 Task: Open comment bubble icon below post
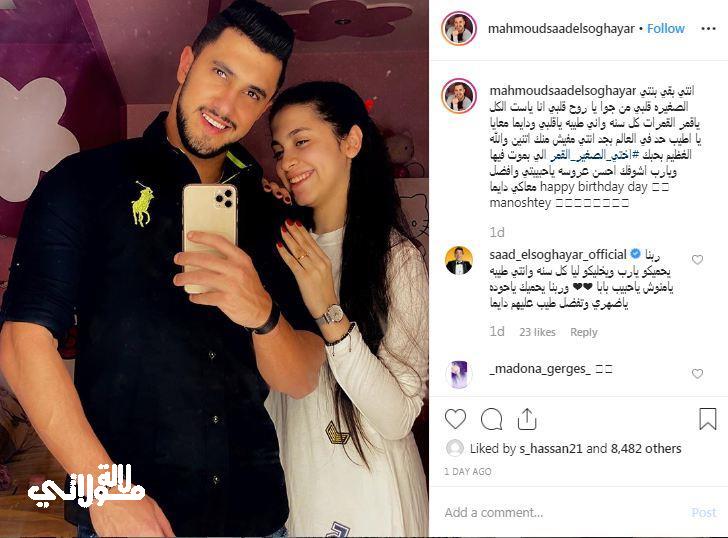click(491, 419)
